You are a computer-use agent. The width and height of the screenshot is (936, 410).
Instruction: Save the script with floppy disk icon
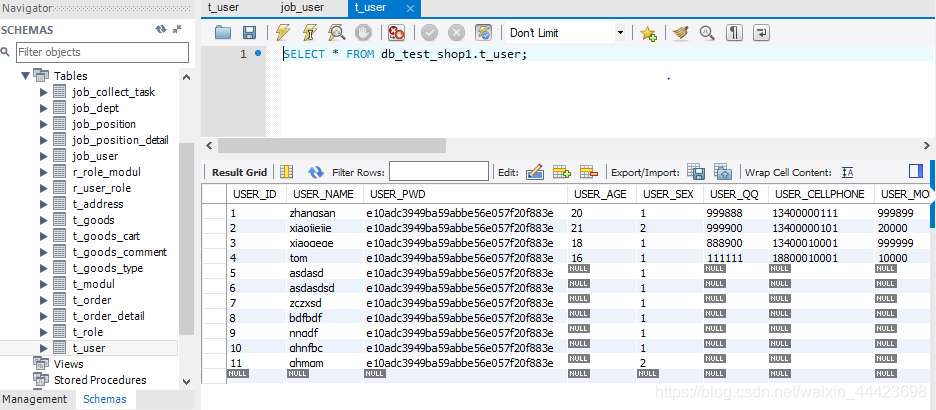[x=249, y=33]
